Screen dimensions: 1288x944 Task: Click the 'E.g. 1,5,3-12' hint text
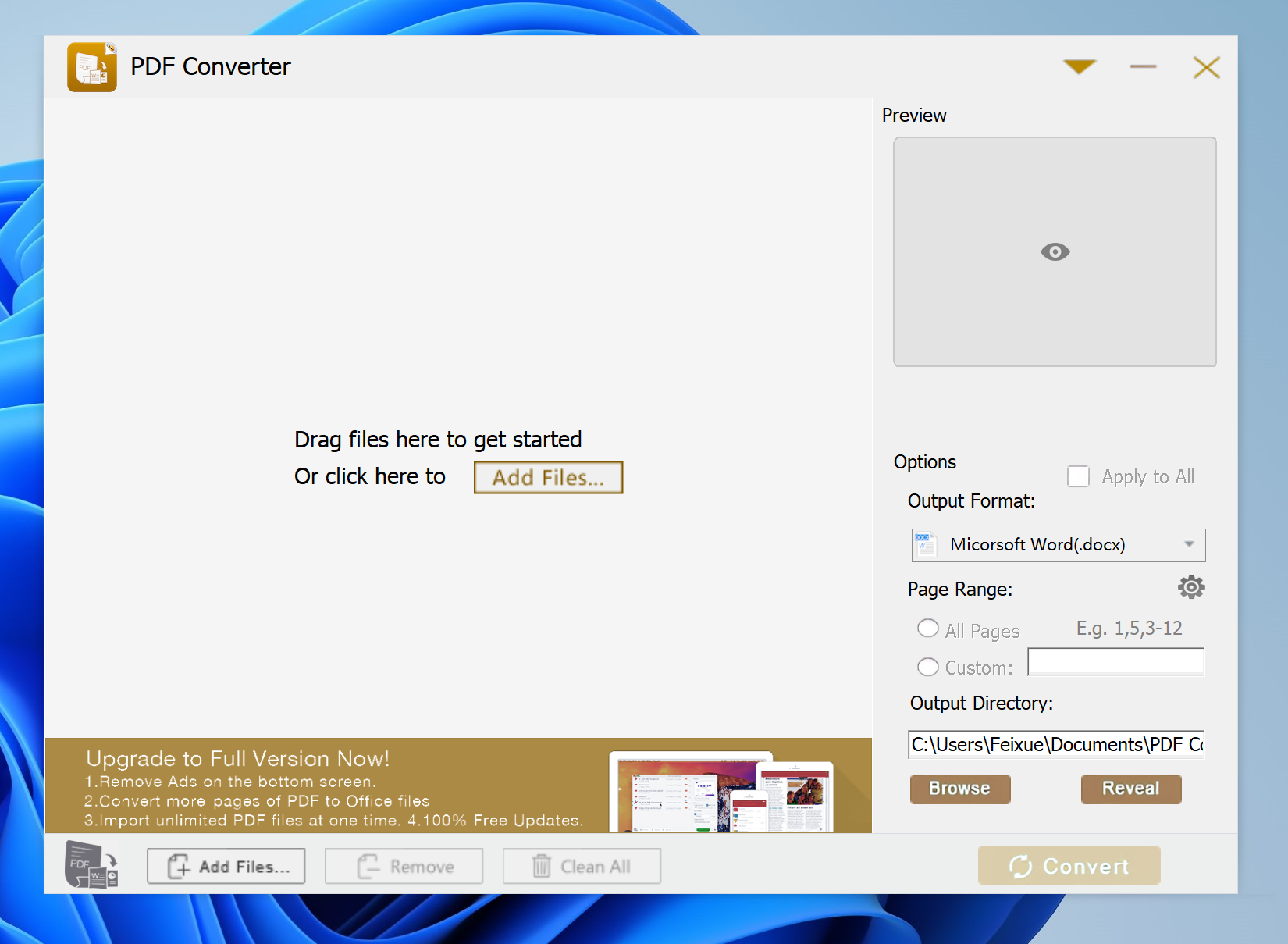[1129, 629]
